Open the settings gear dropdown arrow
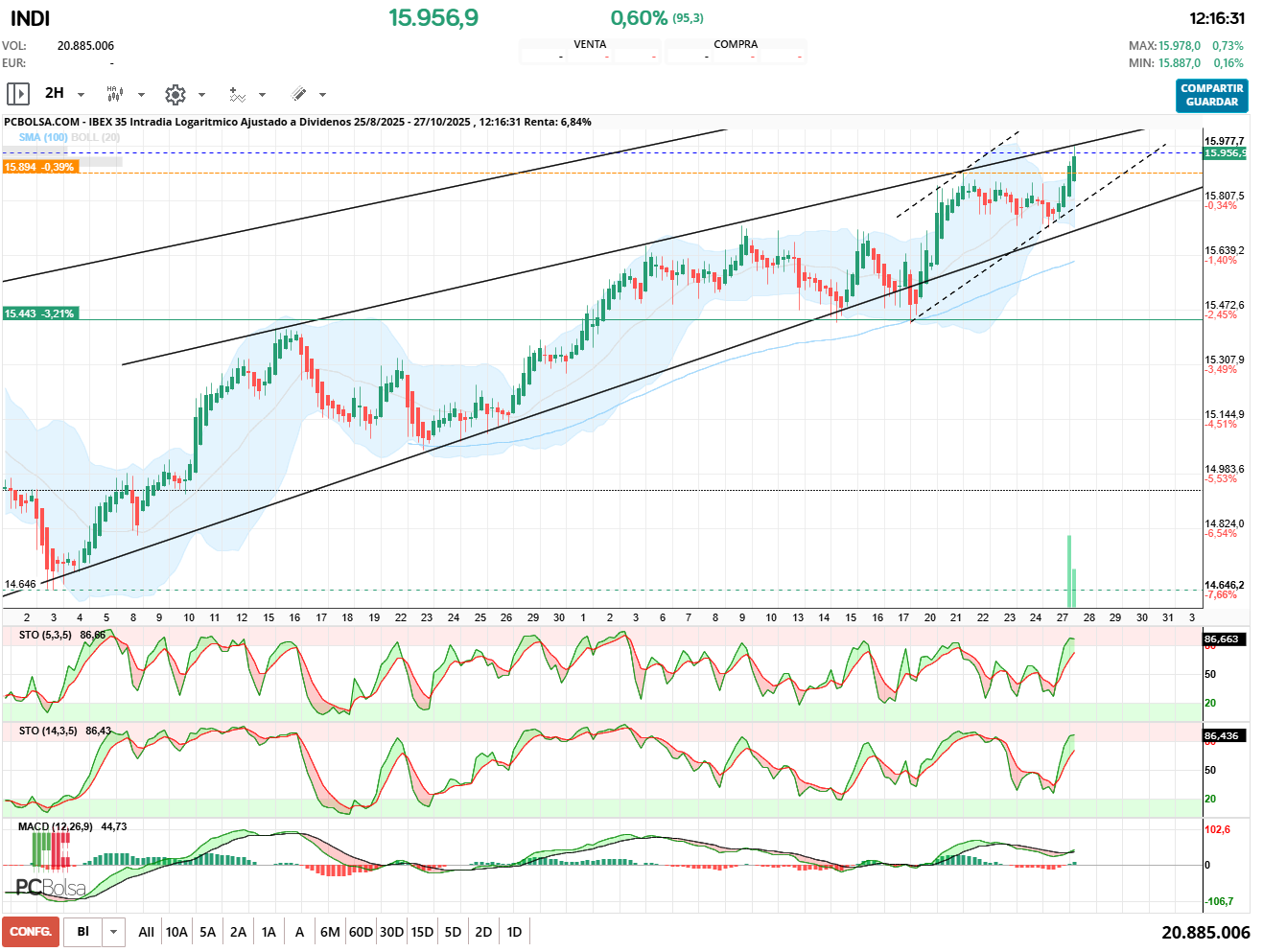The height and width of the screenshot is (952, 1263). [201, 95]
